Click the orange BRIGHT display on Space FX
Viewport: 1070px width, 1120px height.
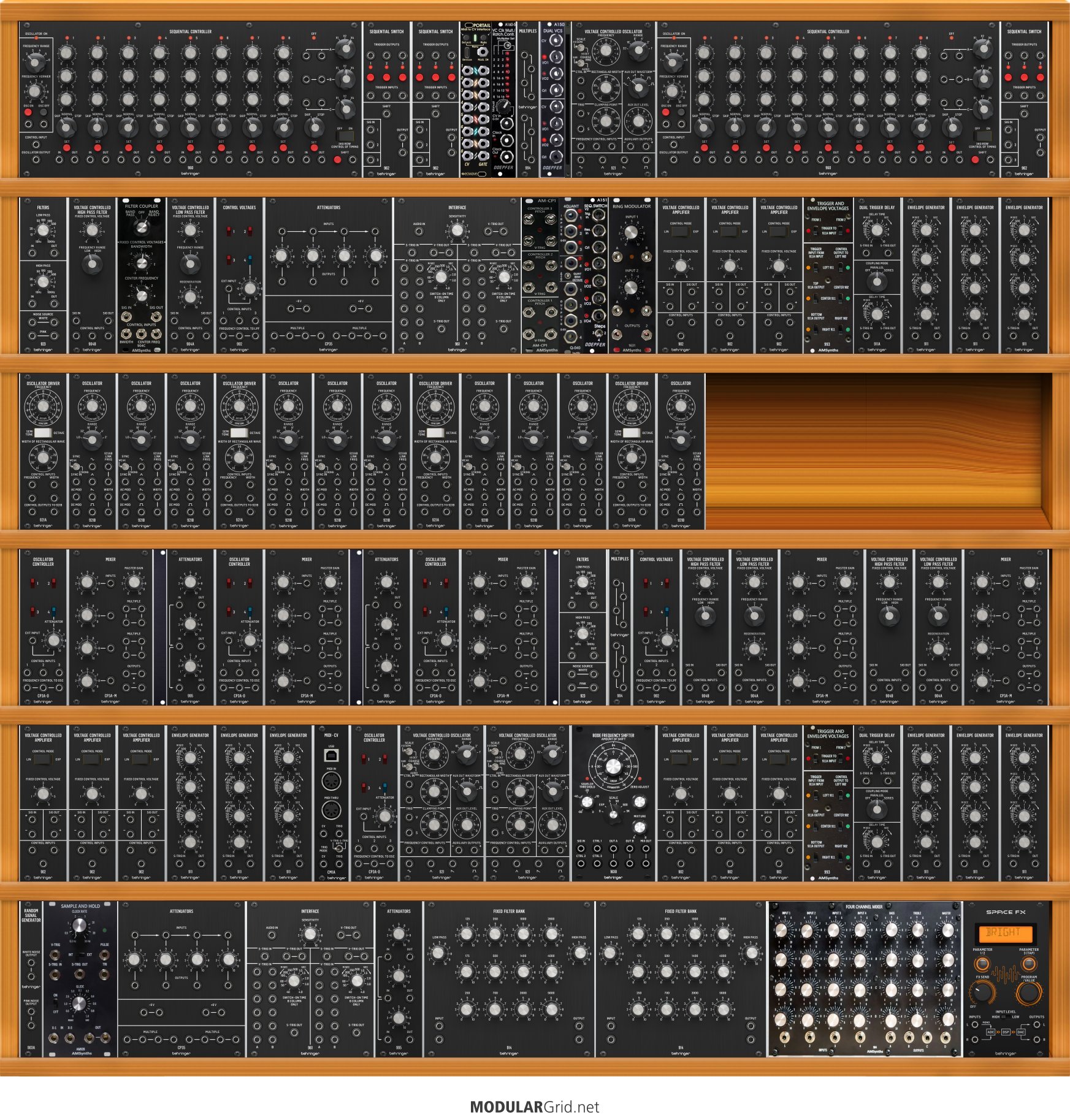coord(1005,934)
